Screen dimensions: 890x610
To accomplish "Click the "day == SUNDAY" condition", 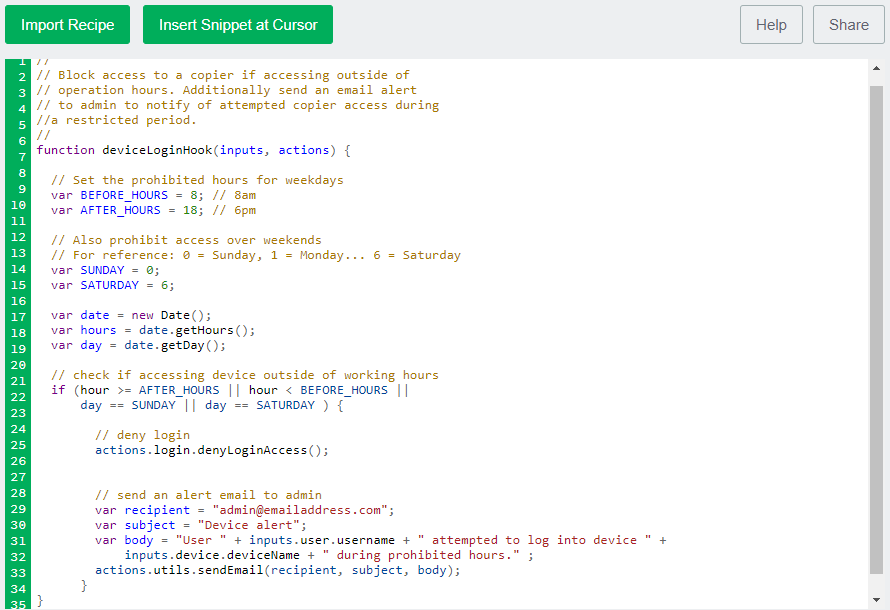I will 128,405.
